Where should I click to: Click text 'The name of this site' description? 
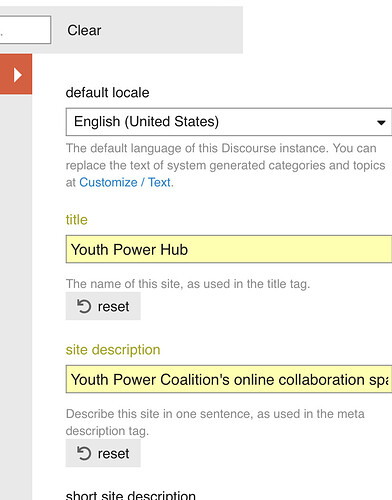188,284
